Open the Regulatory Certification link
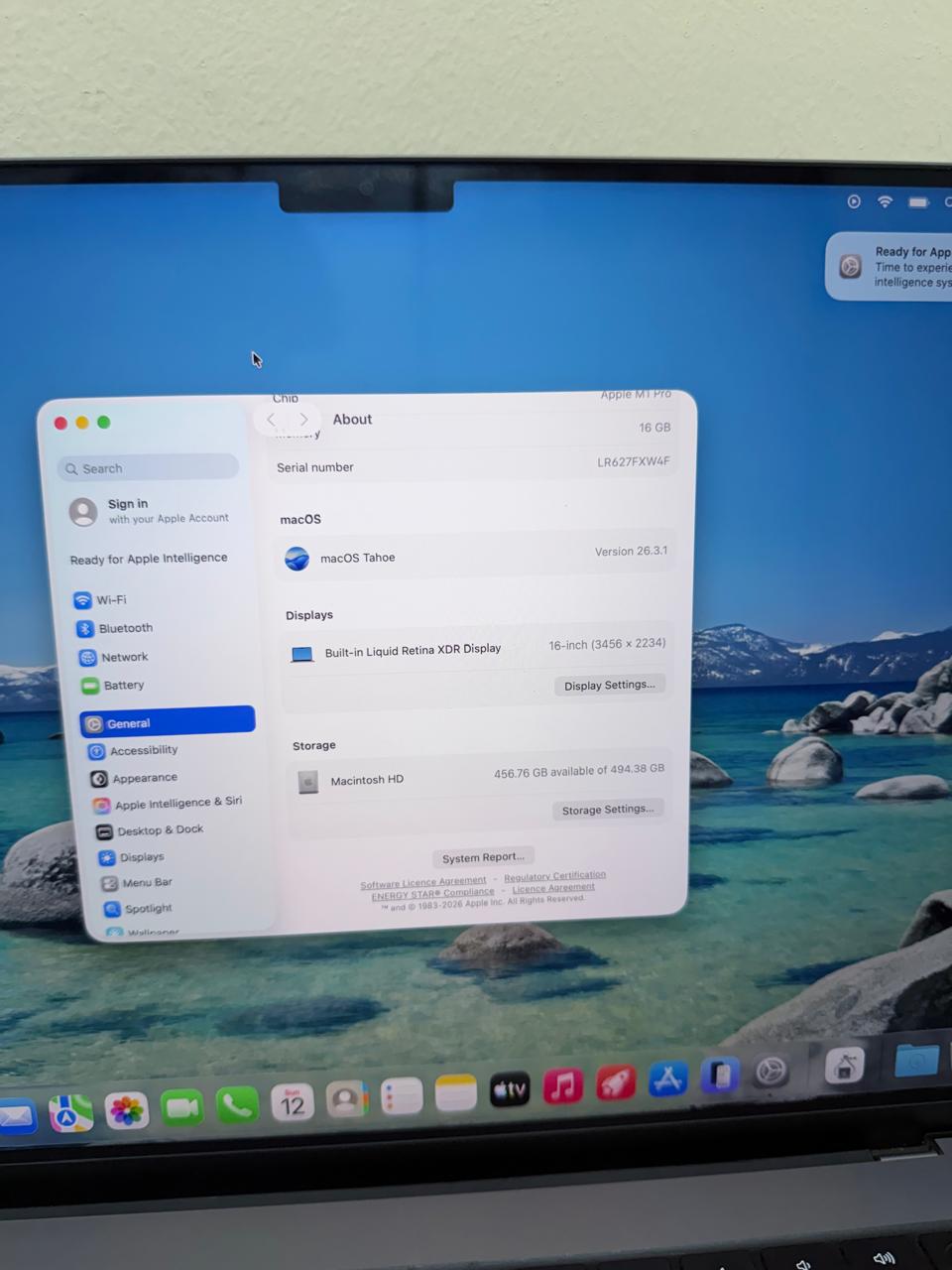Viewport: 952px width, 1270px height. click(x=554, y=876)
